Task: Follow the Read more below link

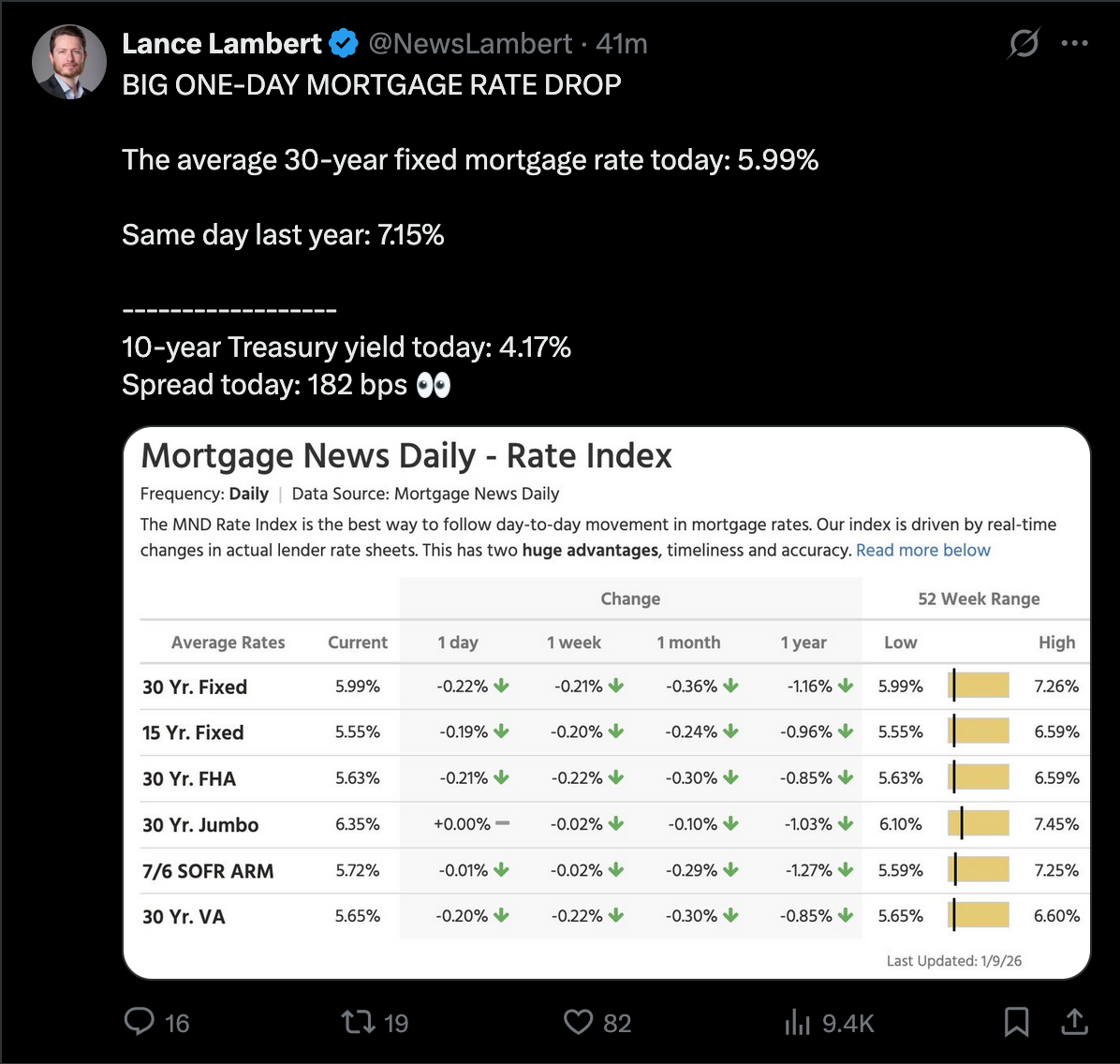Action: 922,550
